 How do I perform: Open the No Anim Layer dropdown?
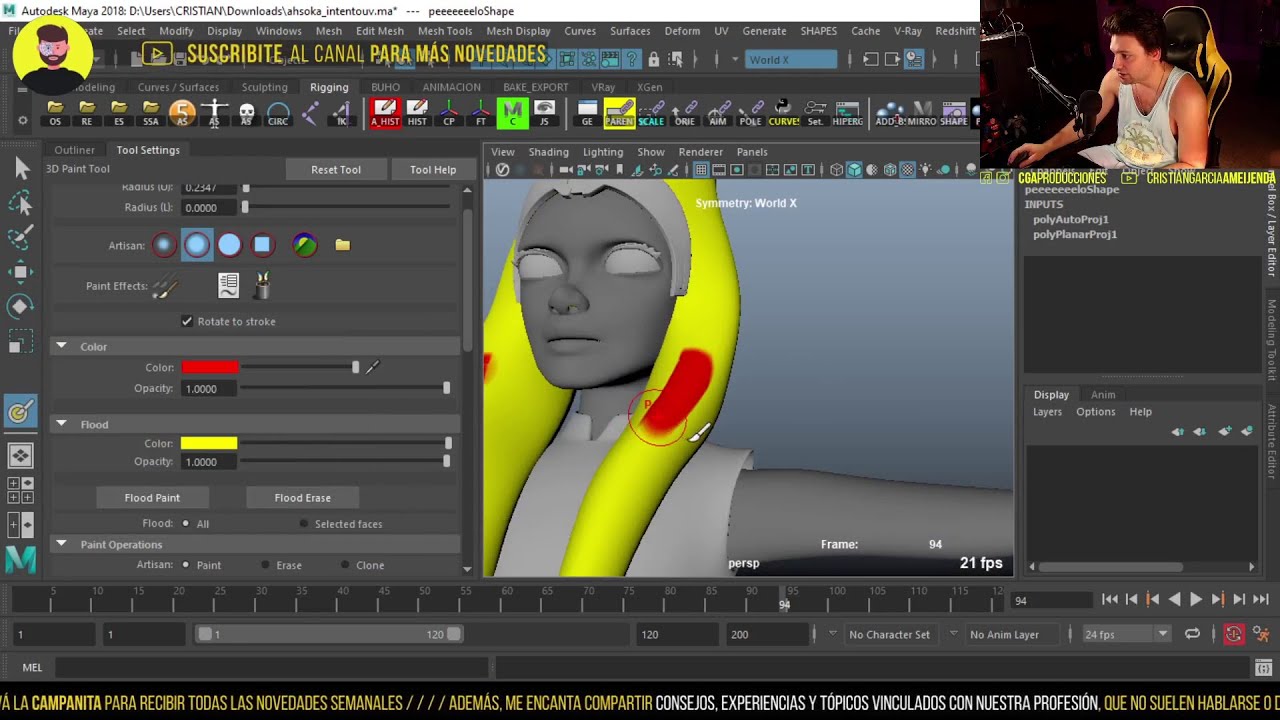point(1006,634)
